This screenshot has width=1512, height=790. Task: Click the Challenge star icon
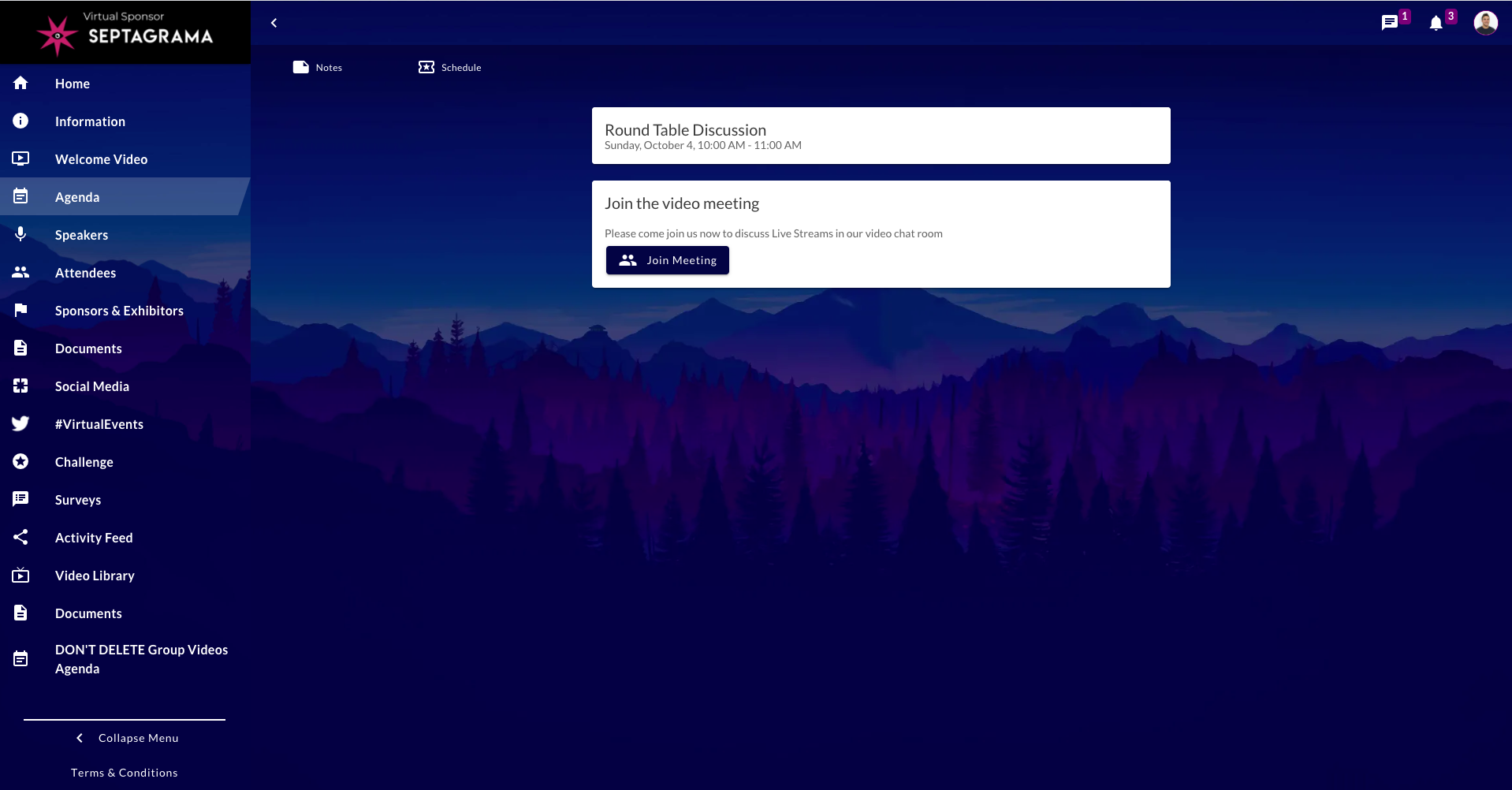pos(20,461)
